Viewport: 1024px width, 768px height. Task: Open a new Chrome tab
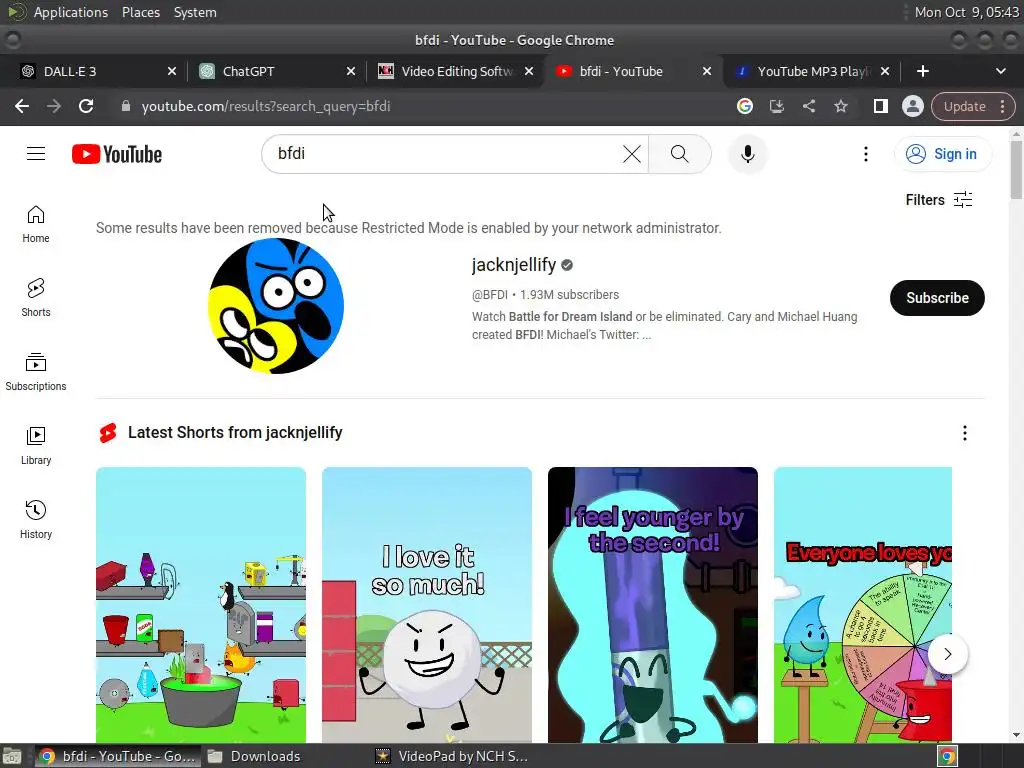click(x=923, y=71)
